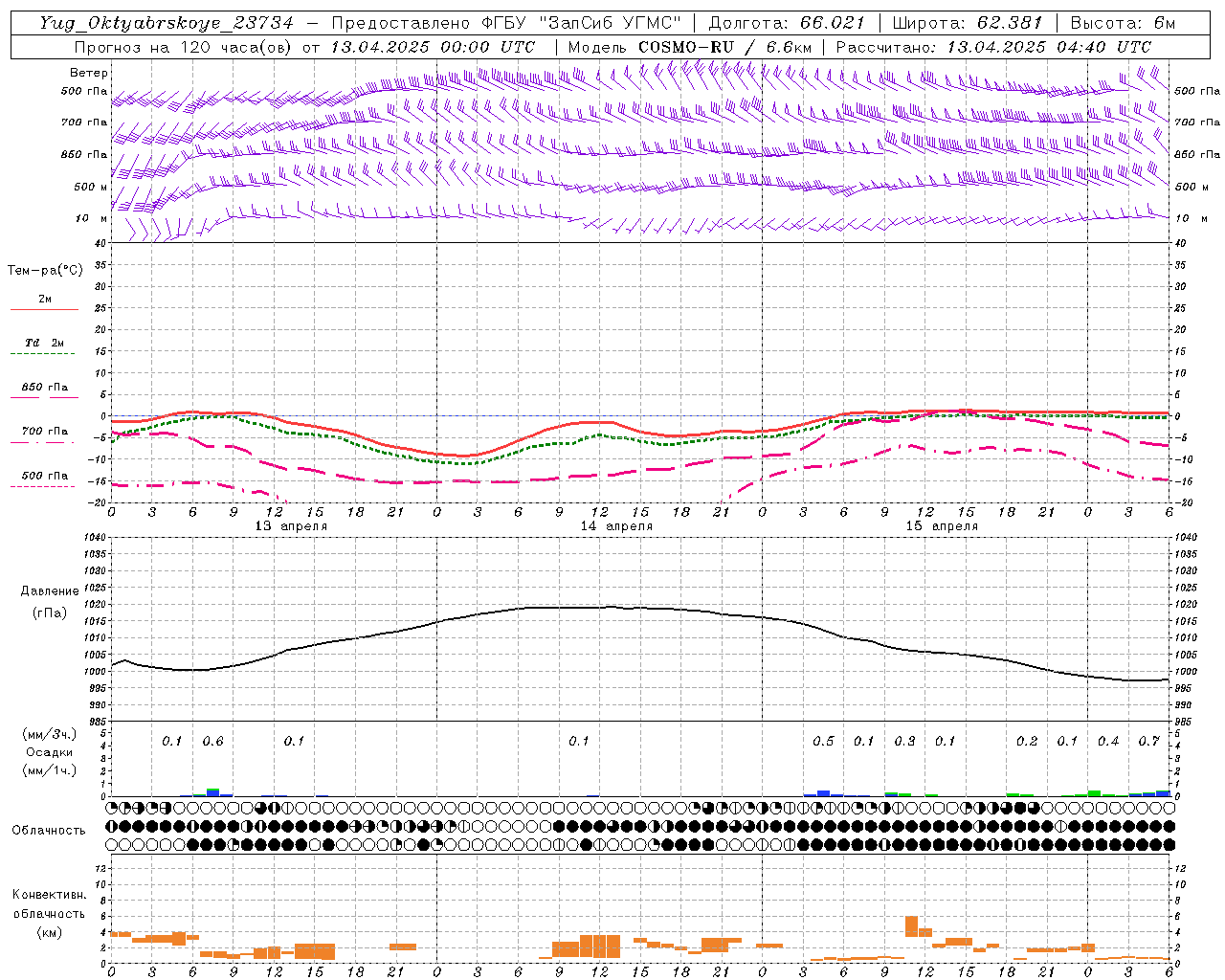This screenshot has width=1225, height=980.
Task: Click the Рассчитано: 13.04.2025 04:40 UTC timestamp
Action: (x=993, y=47)
